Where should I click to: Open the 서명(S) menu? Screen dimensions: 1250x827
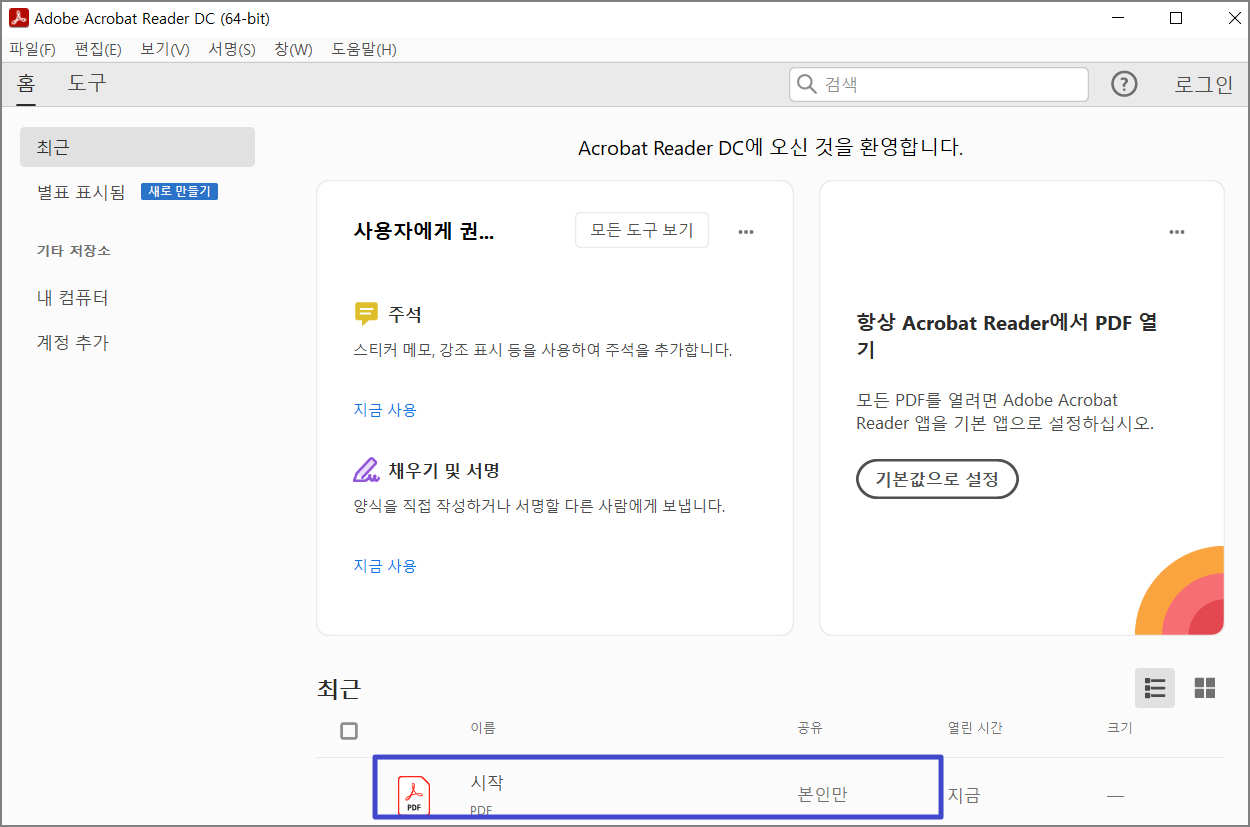[x=232, y=49]
